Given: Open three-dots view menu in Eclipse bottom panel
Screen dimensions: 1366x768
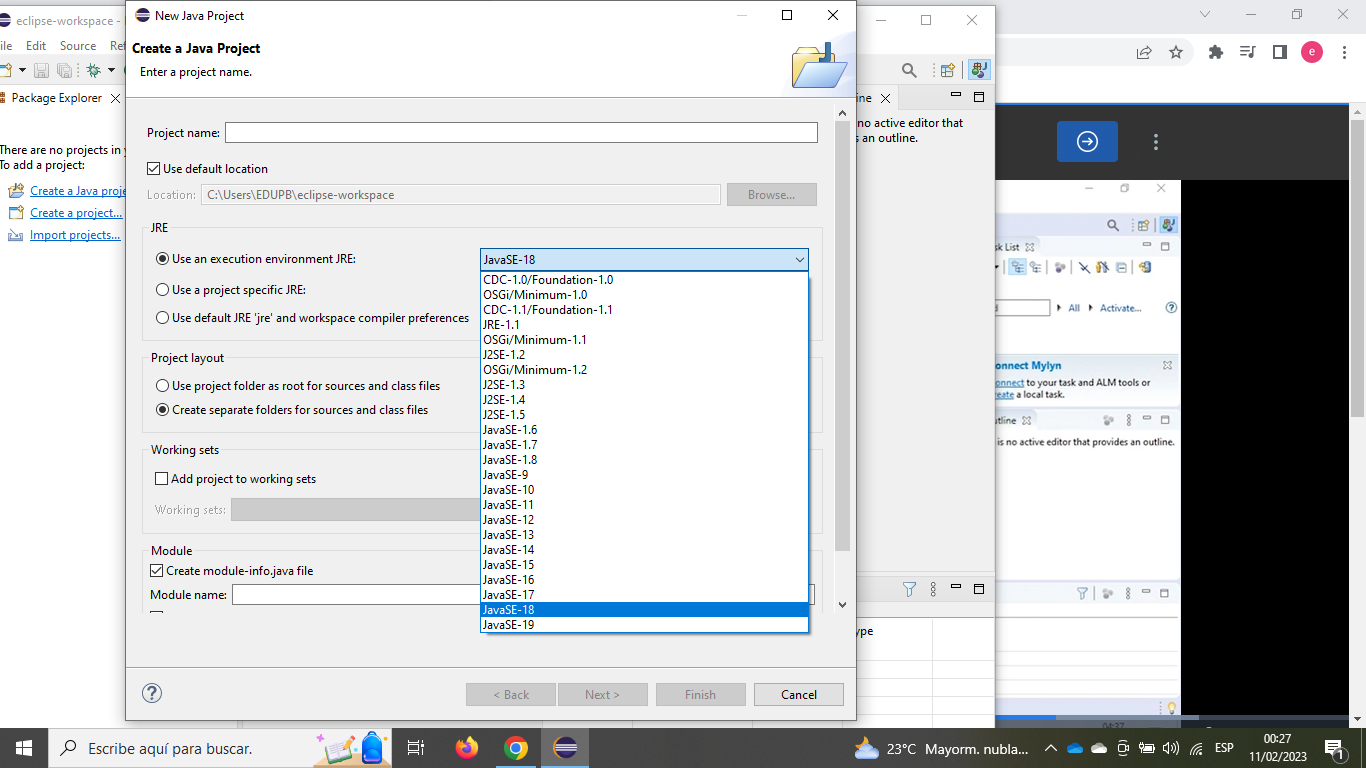Looking at the screenshot, I should [933, 589].
